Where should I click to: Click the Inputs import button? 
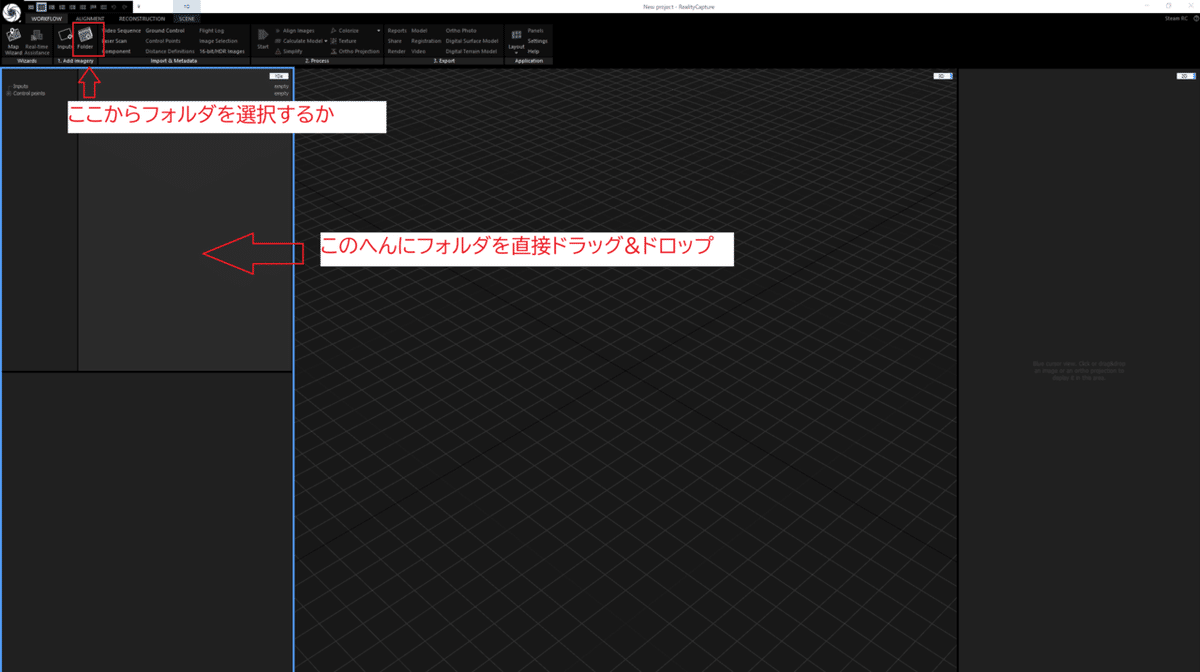[x=64, y=40]
